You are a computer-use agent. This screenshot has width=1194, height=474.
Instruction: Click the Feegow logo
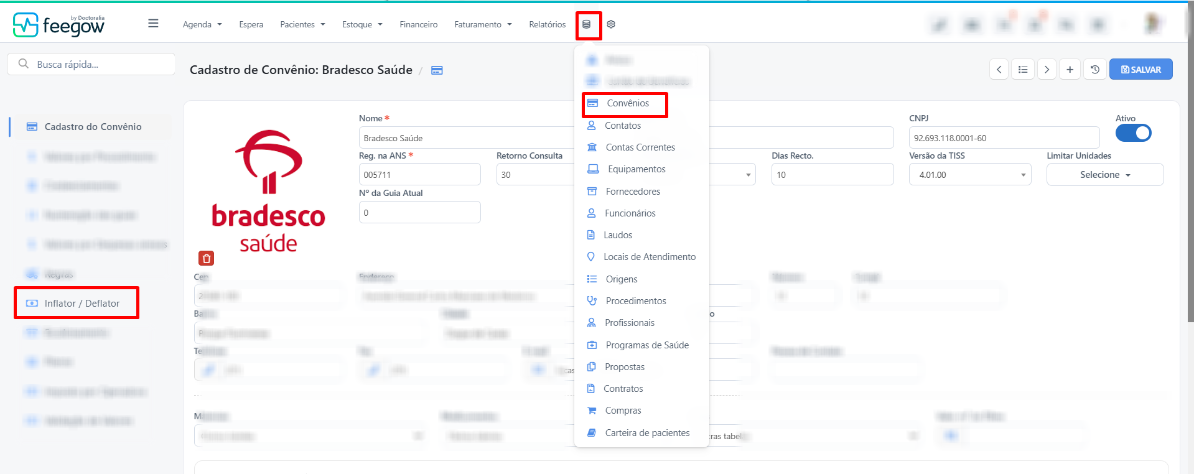click(x=59, y=24)
